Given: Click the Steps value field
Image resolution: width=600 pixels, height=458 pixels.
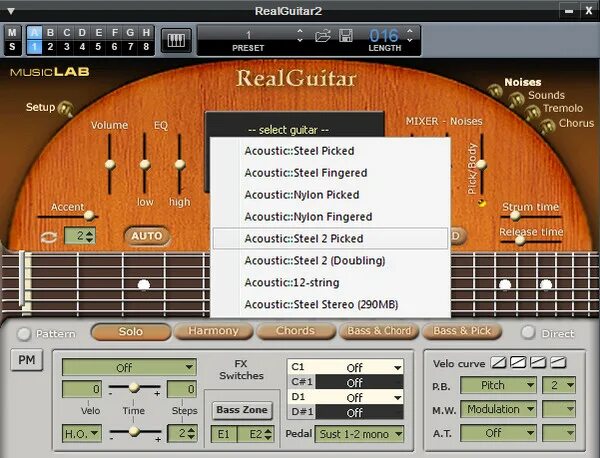Looking at the screenshot, I should [x=182, y=389].
